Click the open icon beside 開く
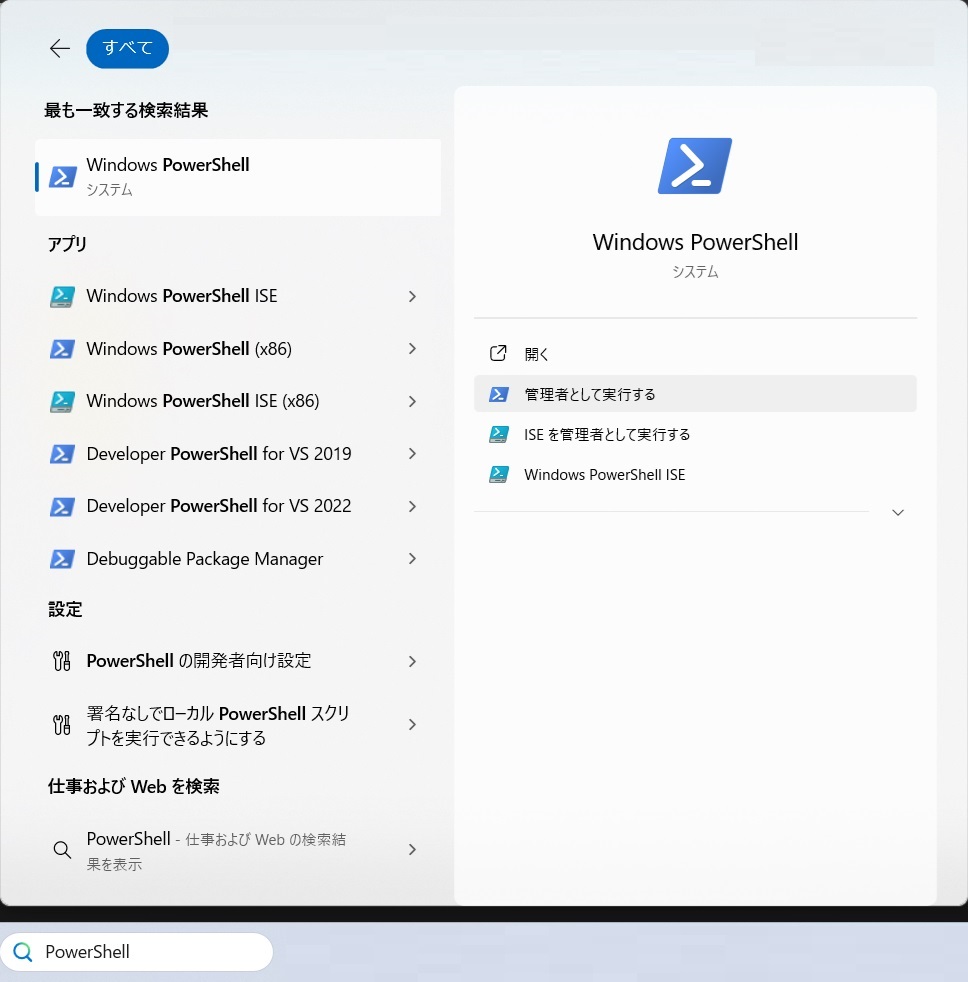 (x=498, y=353)
